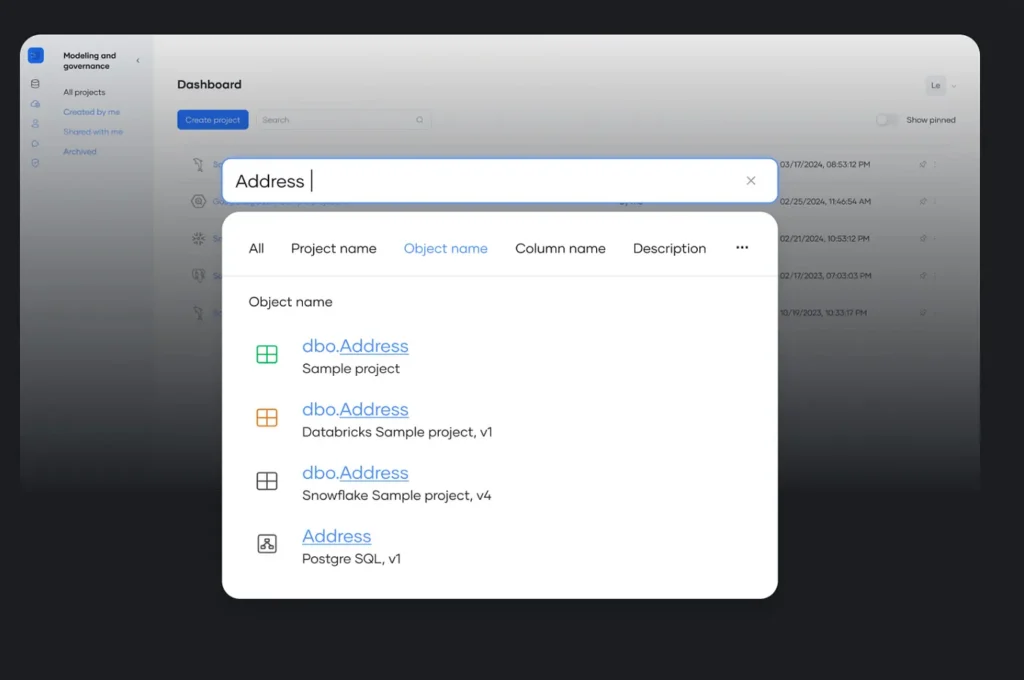1024x680 pixels.
Task: Click the diagram icon beside Postgre SQL Address
Action: (x=267, y=544)
